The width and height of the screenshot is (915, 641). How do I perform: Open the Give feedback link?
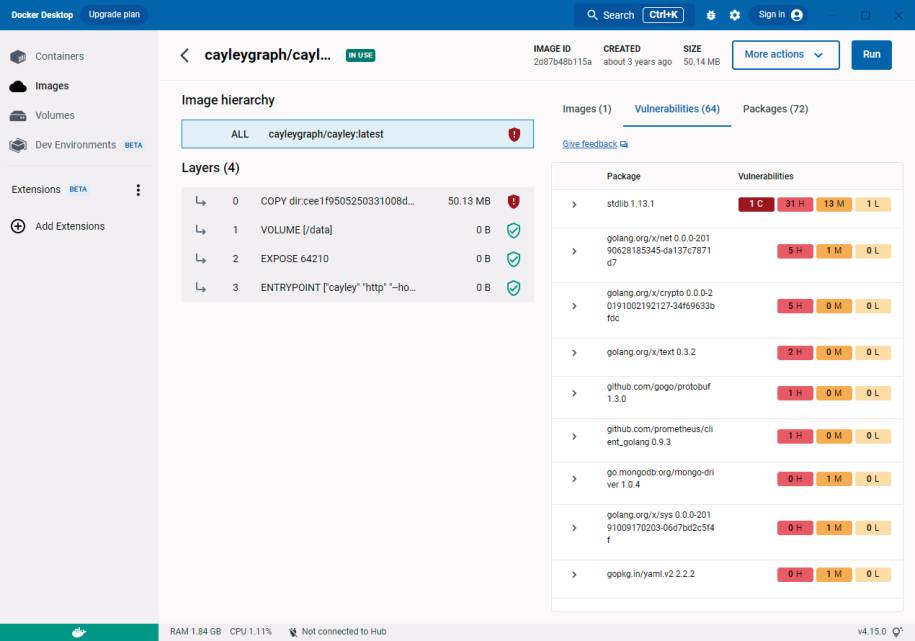[x=589, y=144]
